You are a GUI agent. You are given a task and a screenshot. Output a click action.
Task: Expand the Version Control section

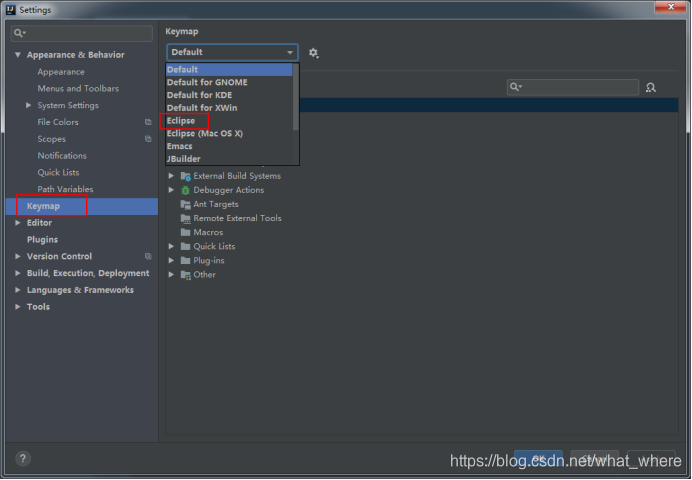[18, 256]
